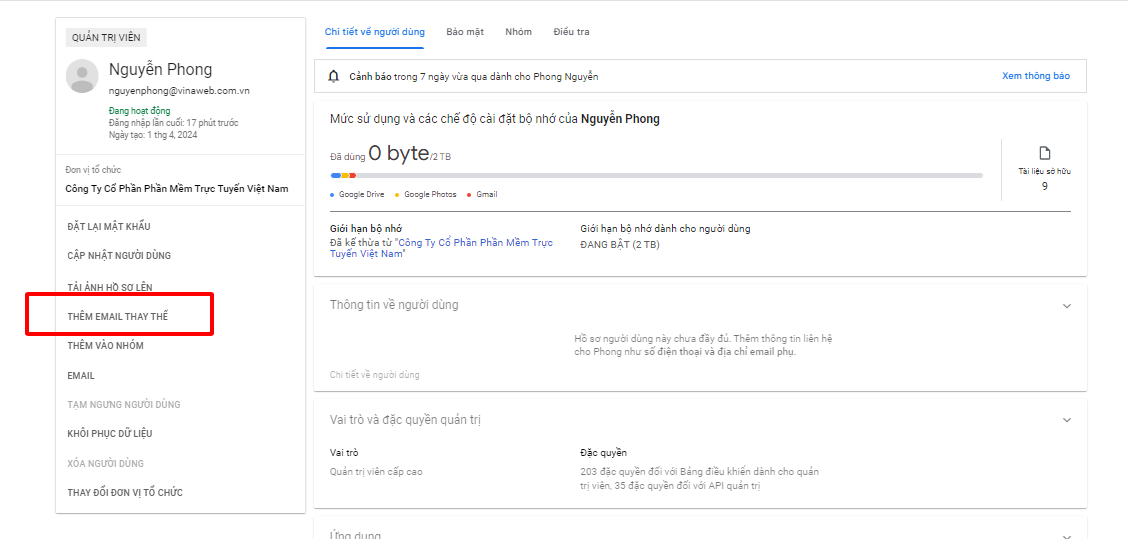This screenshot has height=539, width=1128.
Task: Expand the Ứng dụng section chevron
Action: pos(1066,535)
